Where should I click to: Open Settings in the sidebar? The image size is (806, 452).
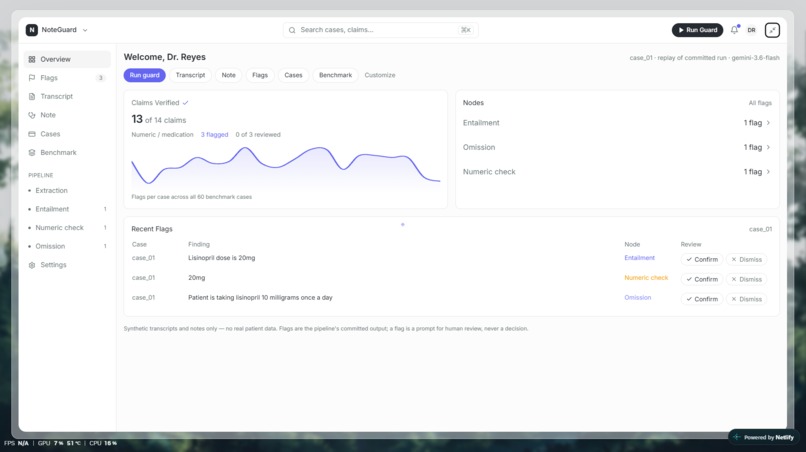pos(67,265)
